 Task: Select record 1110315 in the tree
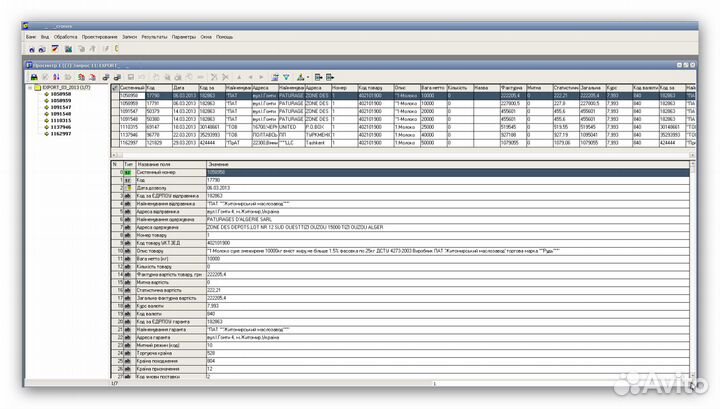tap(61, 121)
